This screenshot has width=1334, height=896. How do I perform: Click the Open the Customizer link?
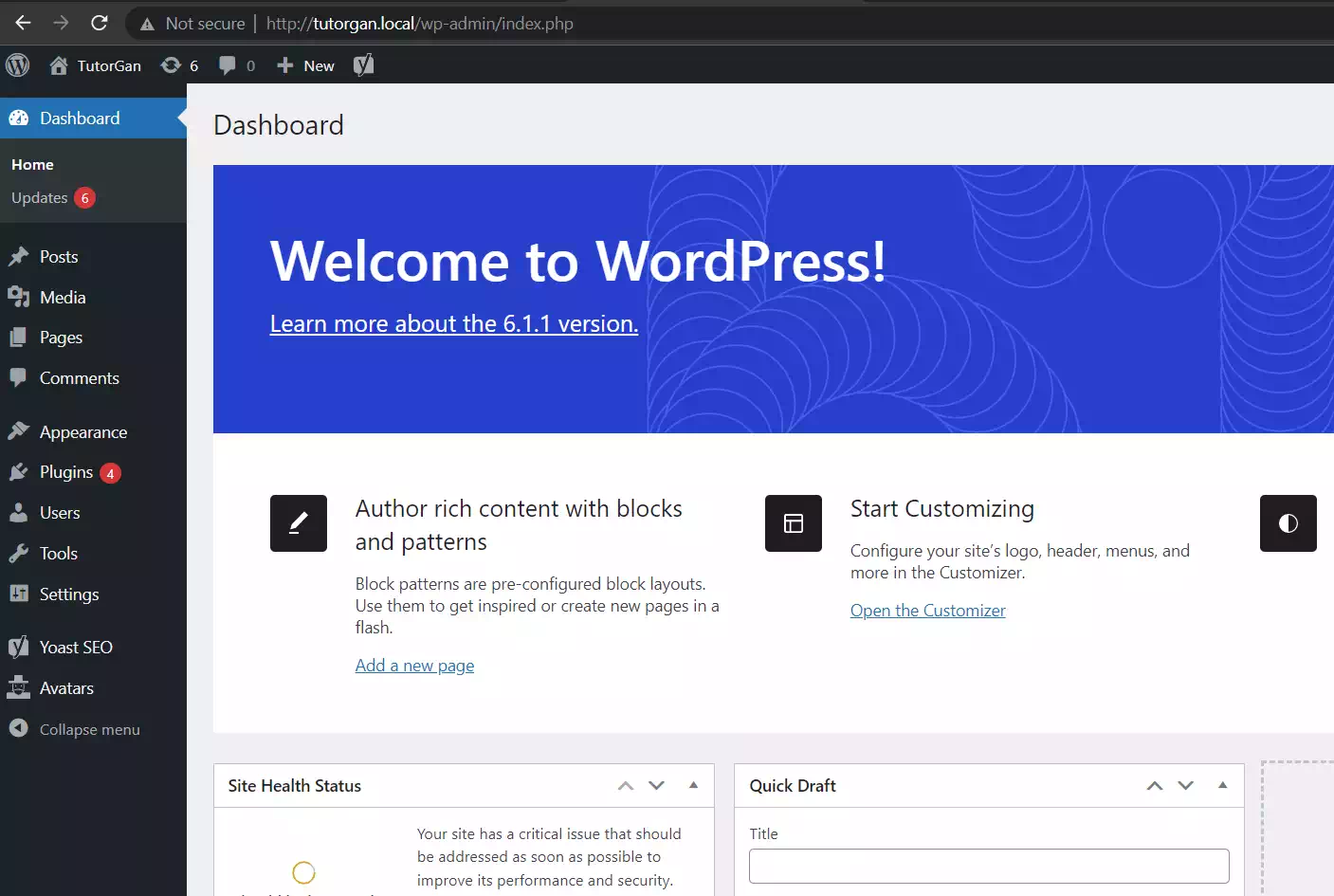click(x=928, y=611)
